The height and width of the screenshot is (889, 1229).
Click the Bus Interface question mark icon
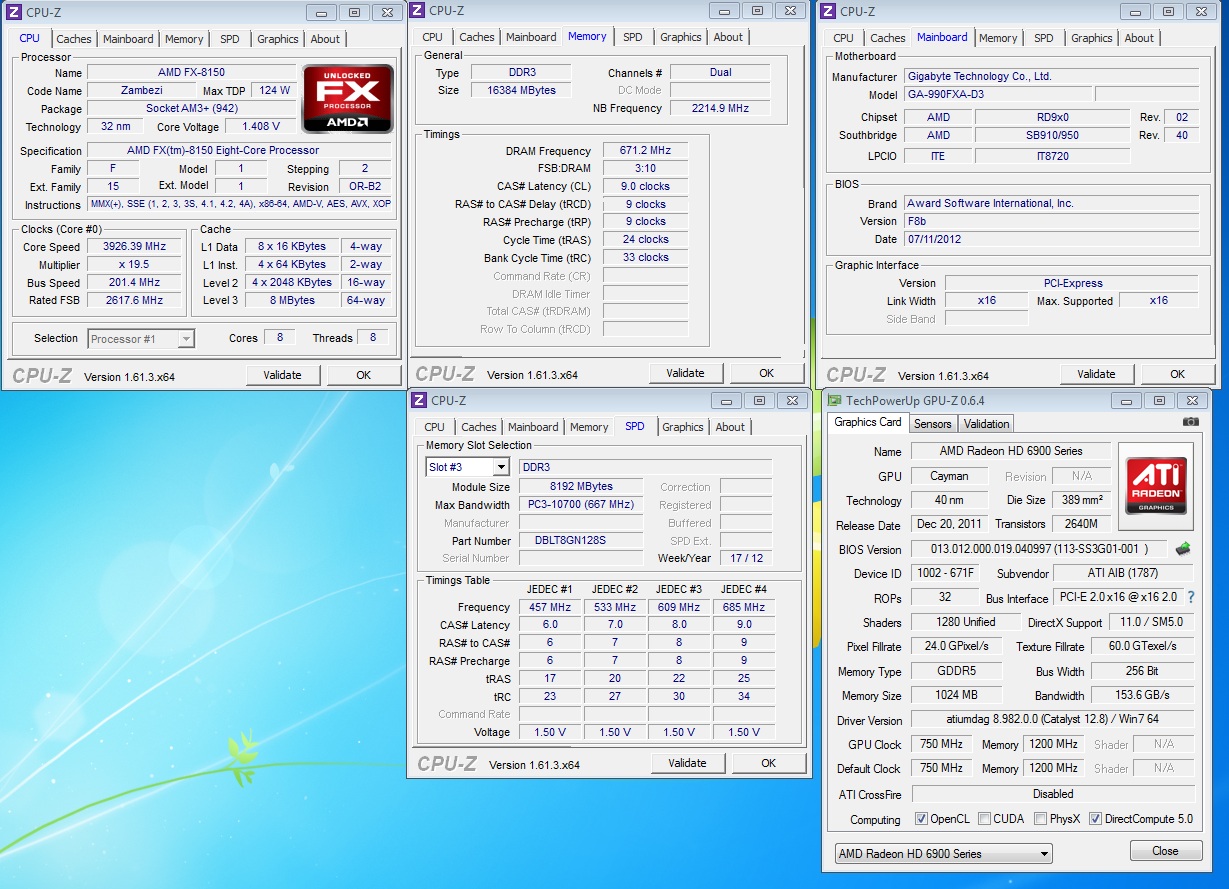click(1191, 597)
